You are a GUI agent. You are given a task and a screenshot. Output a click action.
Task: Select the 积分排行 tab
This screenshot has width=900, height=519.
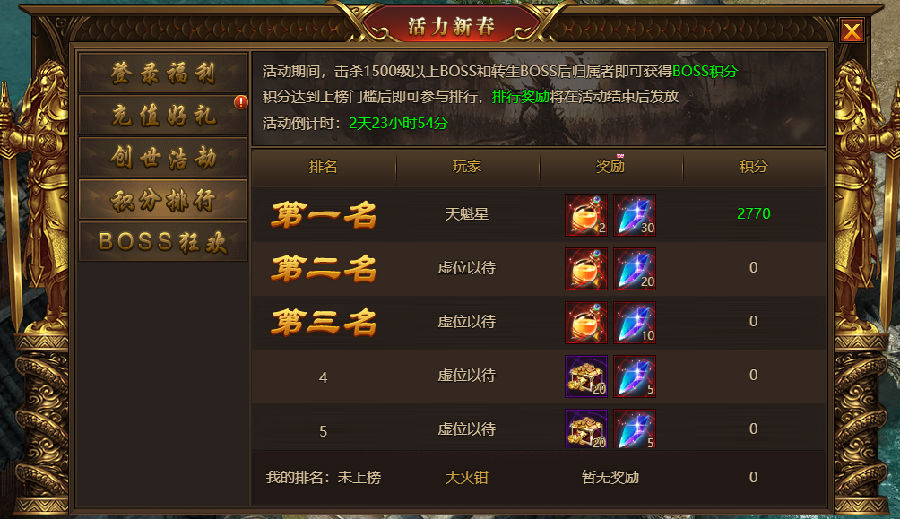point(163,200)
